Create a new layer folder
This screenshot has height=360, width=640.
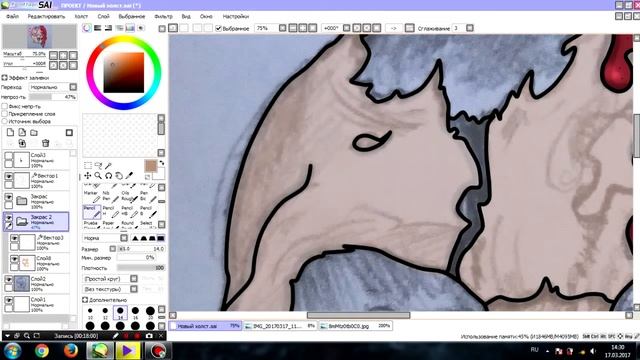click(x=34, y=132)
